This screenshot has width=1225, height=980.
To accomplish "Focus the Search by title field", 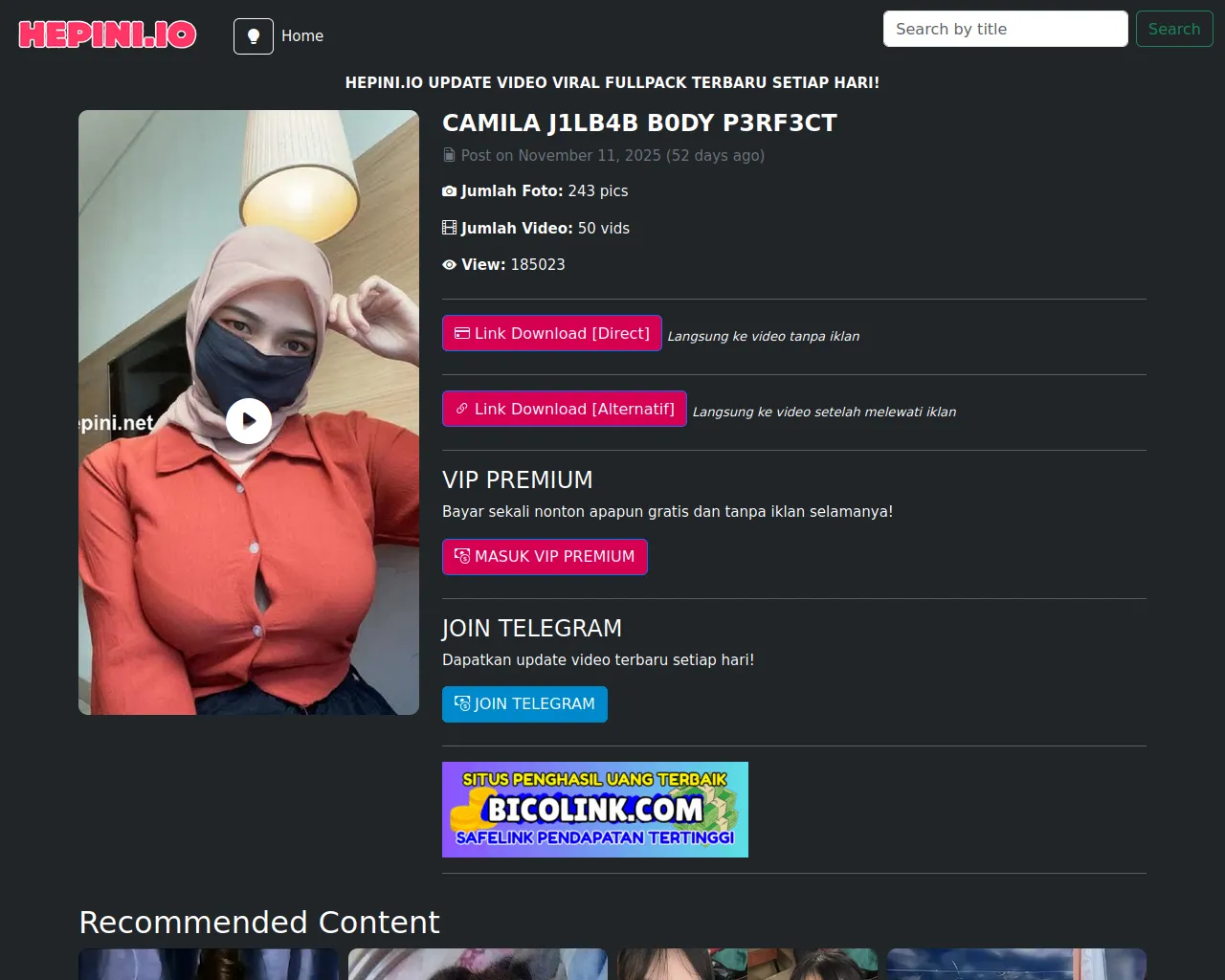I will pyautogui.click(x=1005, y=29).
